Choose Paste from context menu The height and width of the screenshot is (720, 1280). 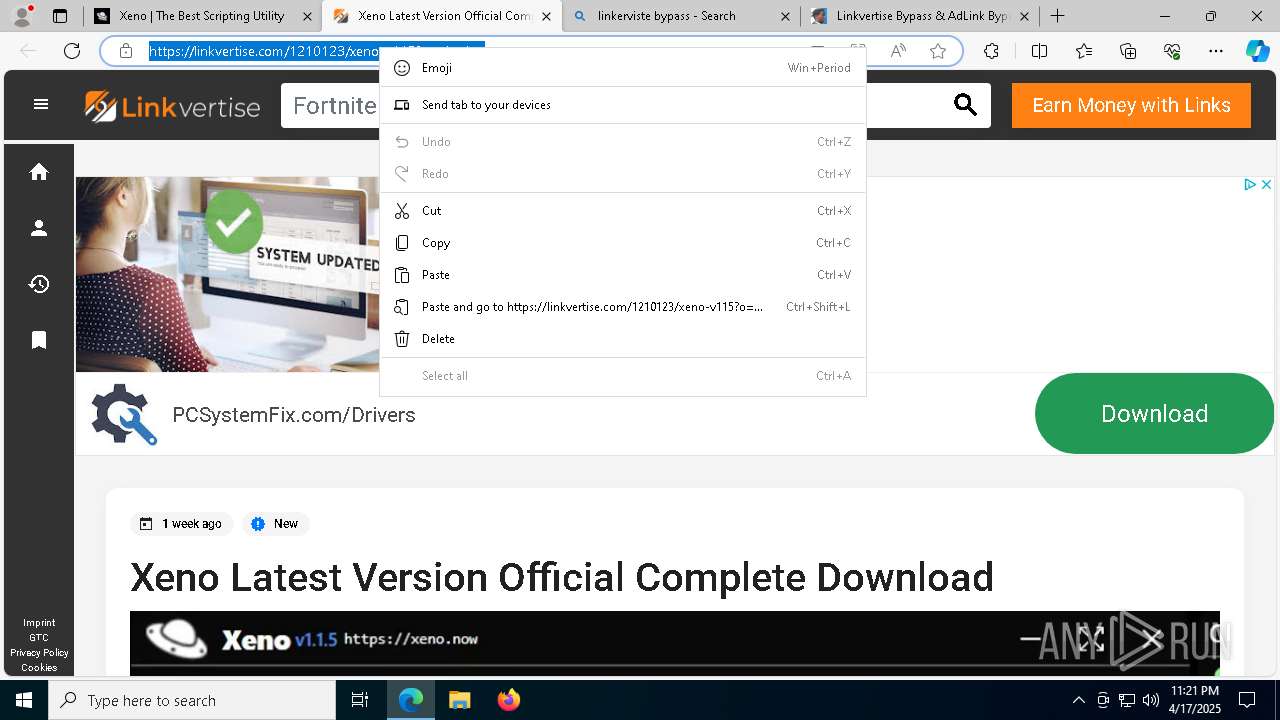(x=623, y=275)
